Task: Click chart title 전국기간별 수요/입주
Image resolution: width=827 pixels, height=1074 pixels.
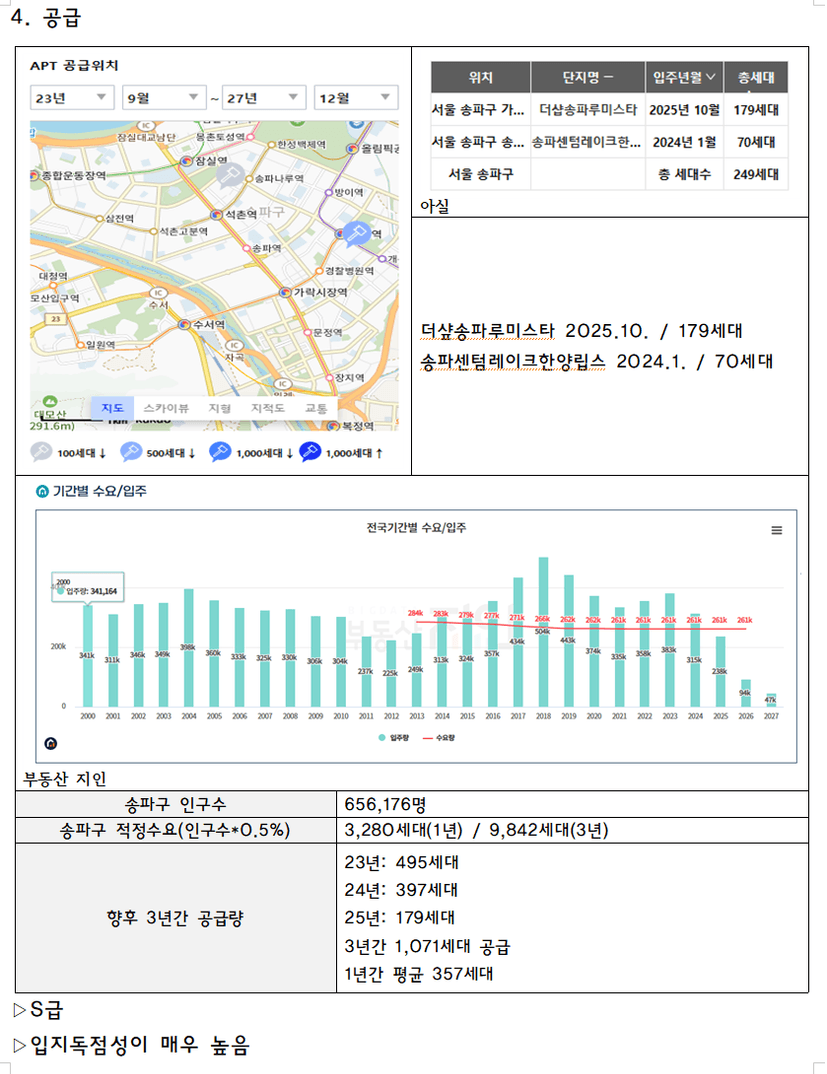Action: 416,527
